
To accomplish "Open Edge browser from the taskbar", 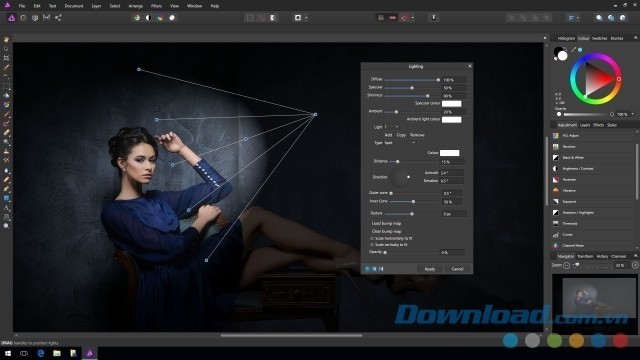I will pyautogui.click(x=40, y=353).
